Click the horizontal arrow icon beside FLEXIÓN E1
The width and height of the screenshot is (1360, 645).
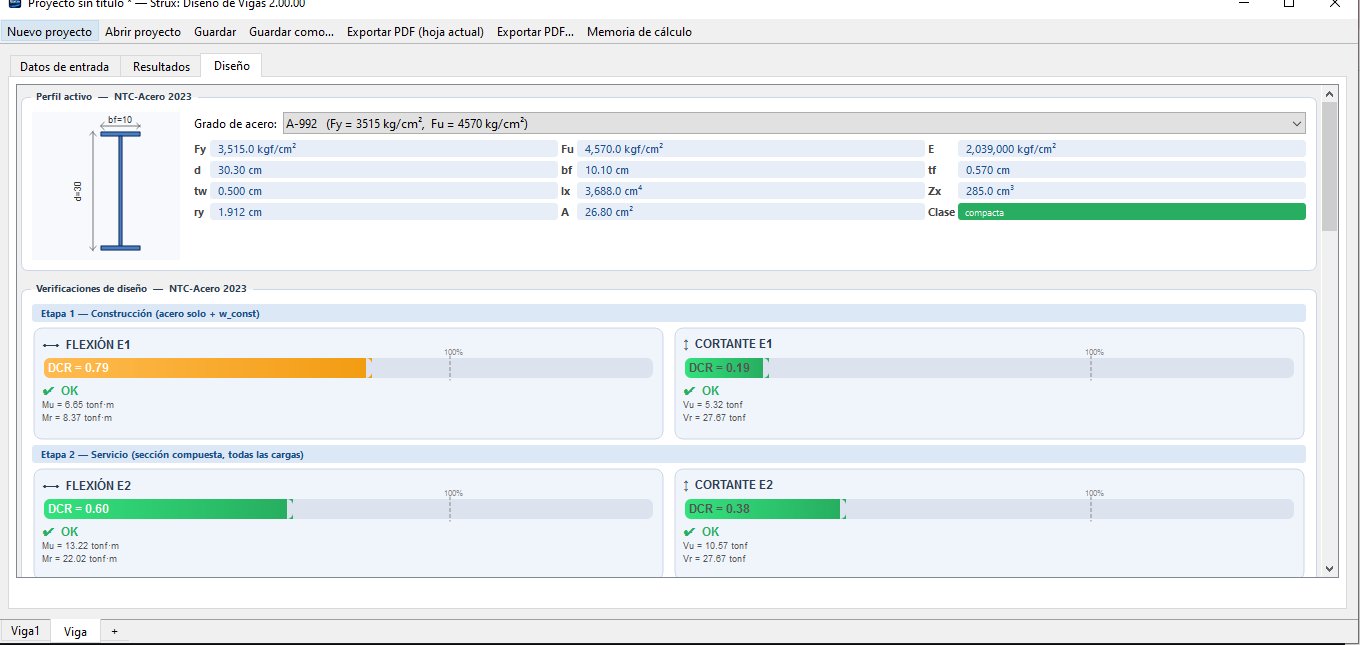(x=52, y=345)
